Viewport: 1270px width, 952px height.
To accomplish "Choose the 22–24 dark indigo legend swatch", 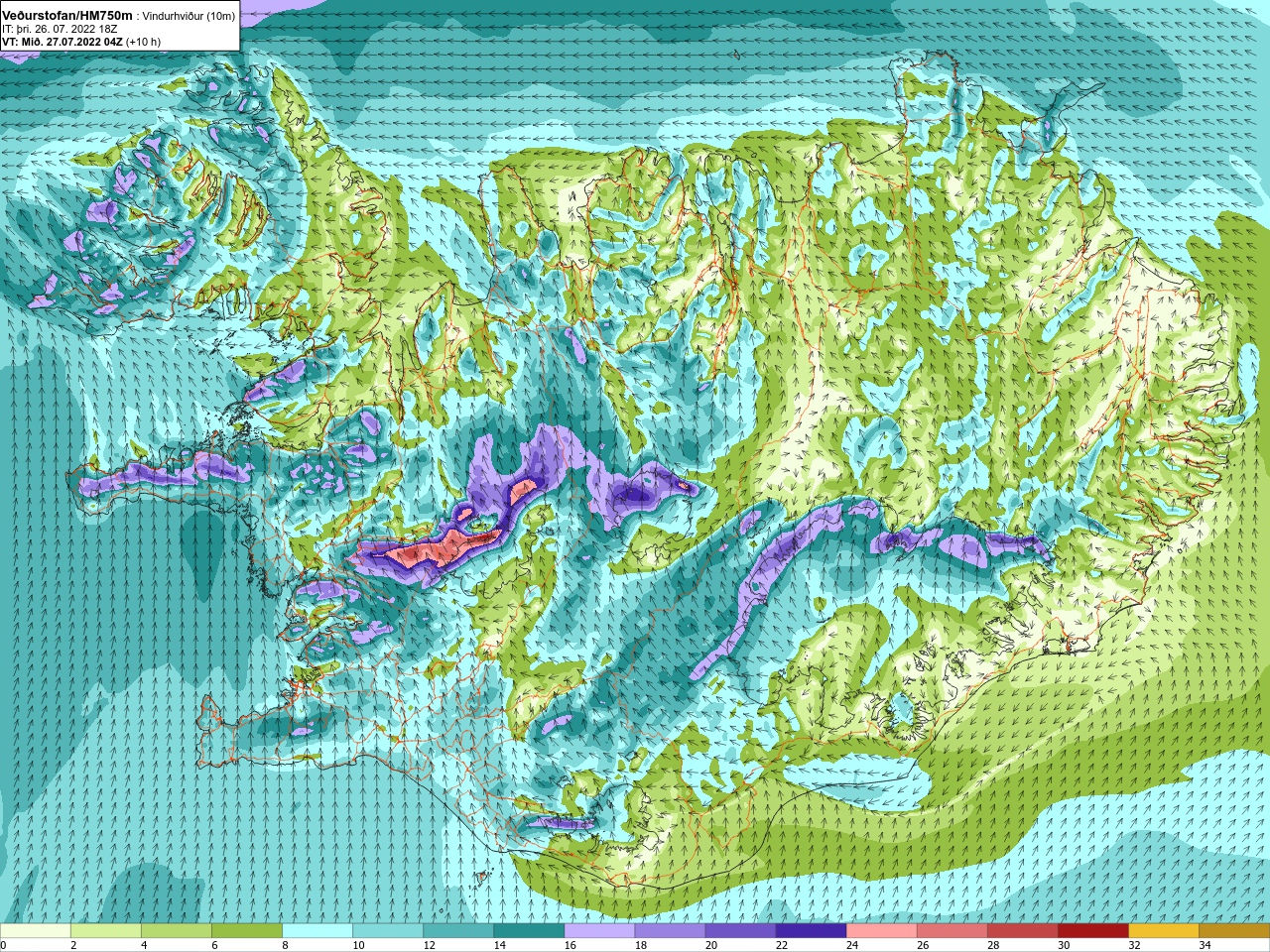I will tap(811, 931).
